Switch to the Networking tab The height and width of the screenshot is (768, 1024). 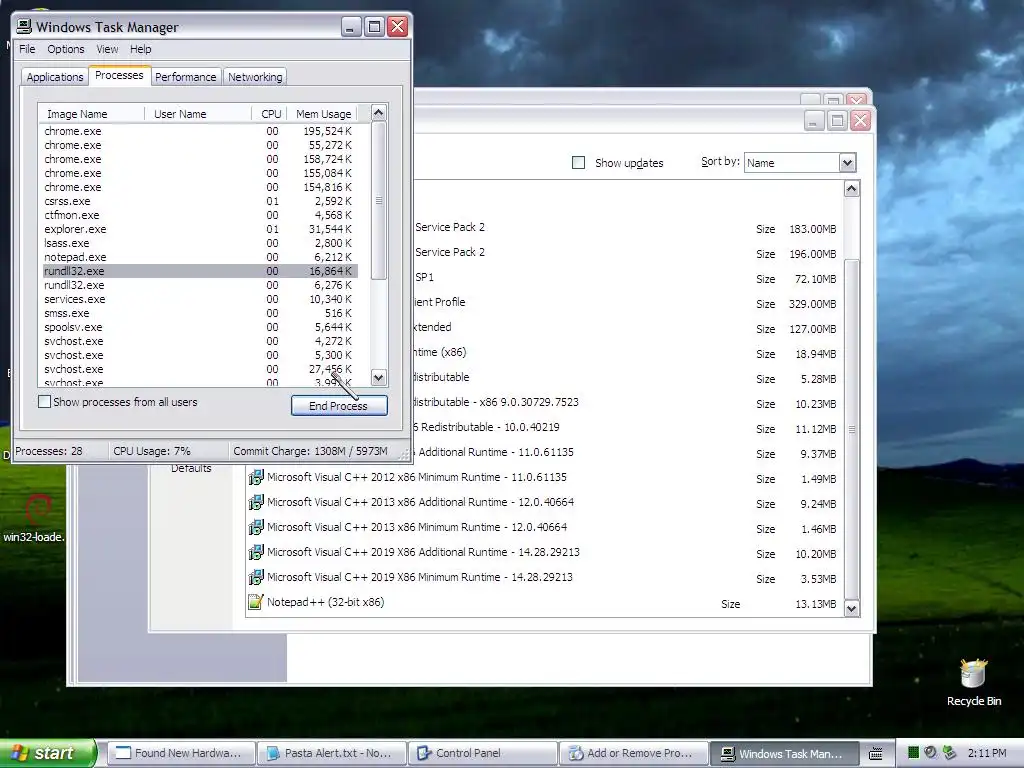[x=255, y=77]
